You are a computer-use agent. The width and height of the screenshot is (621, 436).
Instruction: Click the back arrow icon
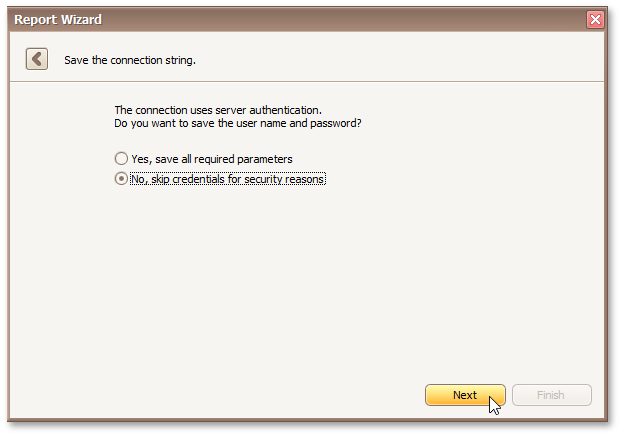(x=37, y=59)
